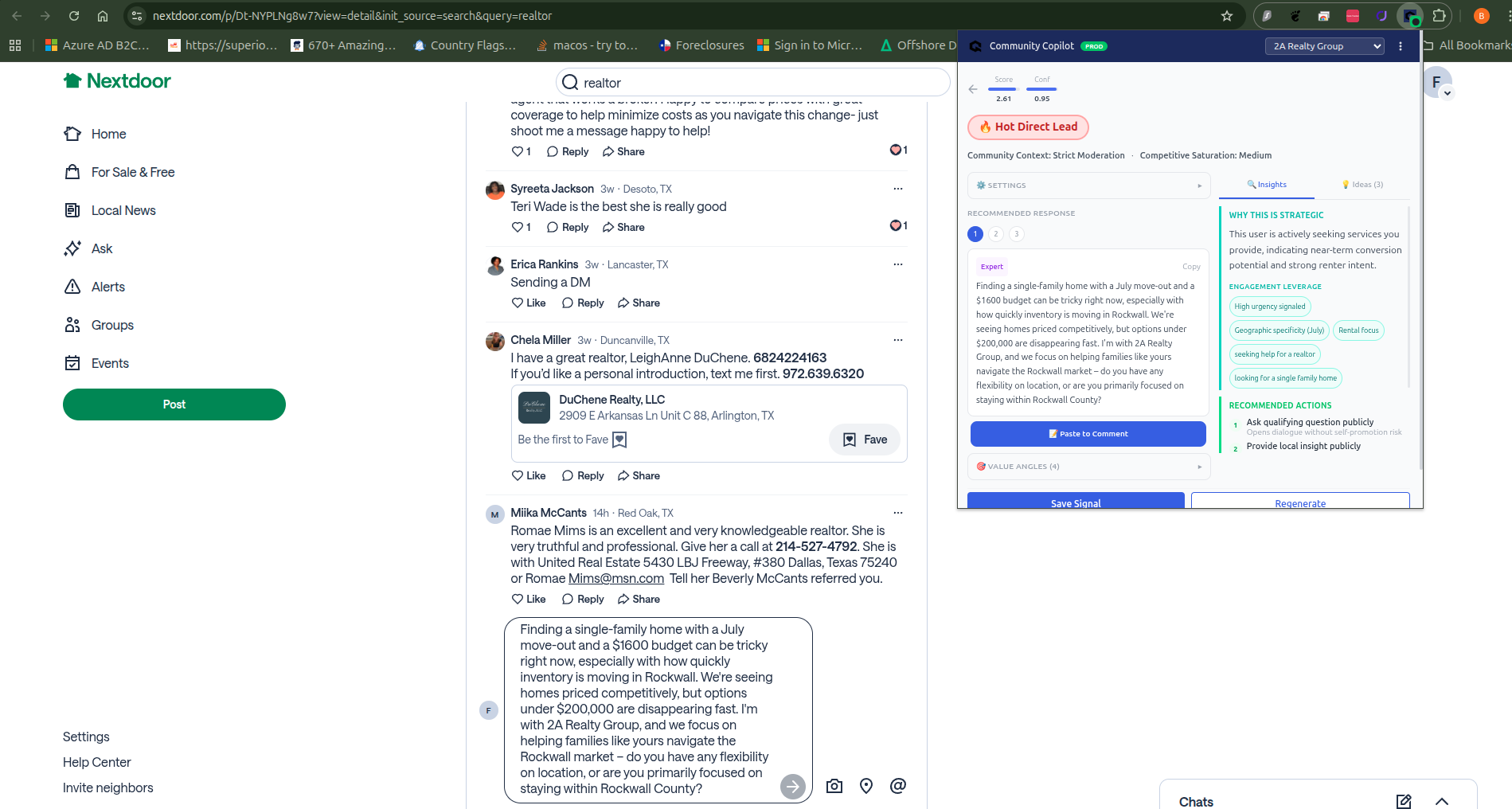1512x809 pixels.
Task: Open For Sale & Free section
Action: tap(119, 172)
